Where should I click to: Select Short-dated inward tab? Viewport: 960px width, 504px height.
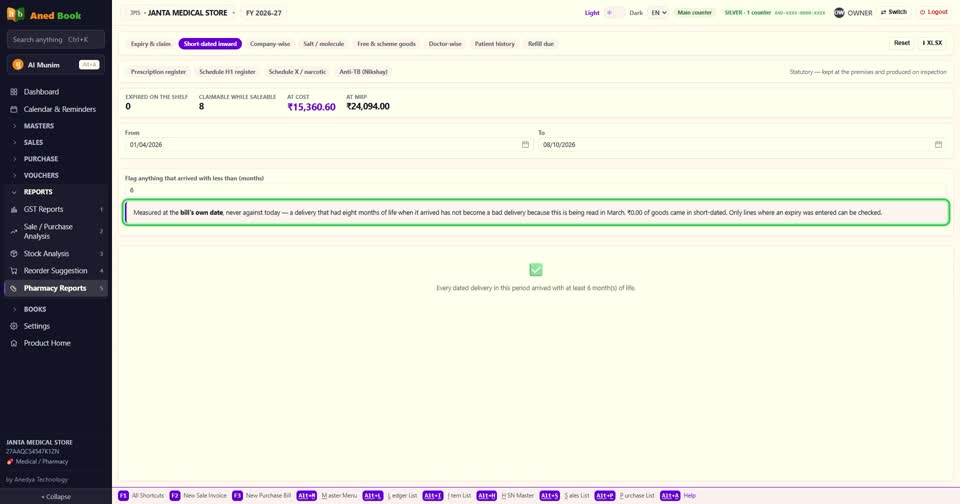tap(210, 44)
